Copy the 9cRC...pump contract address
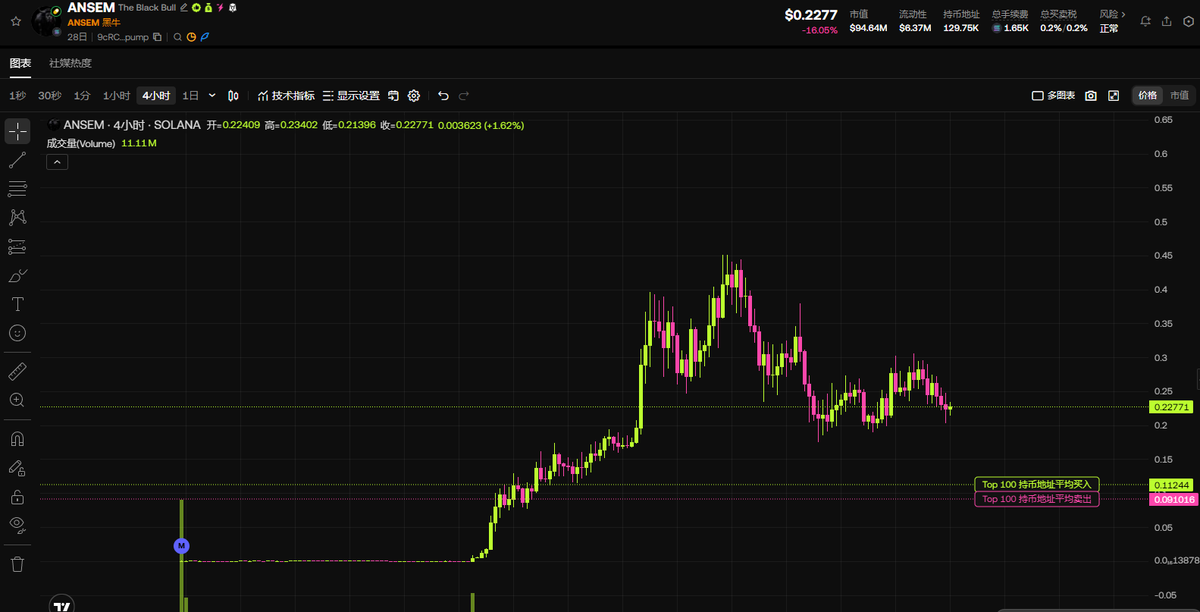Image resolution: width=1200 pixels, height=612 pixels. tap(158, 37)
